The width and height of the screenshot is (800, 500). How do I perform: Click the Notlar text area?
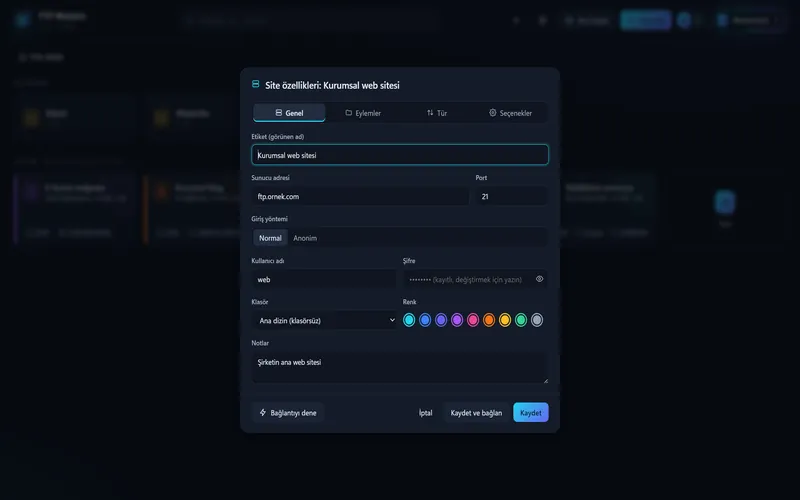pyautogui.click(x=400, y=367)
